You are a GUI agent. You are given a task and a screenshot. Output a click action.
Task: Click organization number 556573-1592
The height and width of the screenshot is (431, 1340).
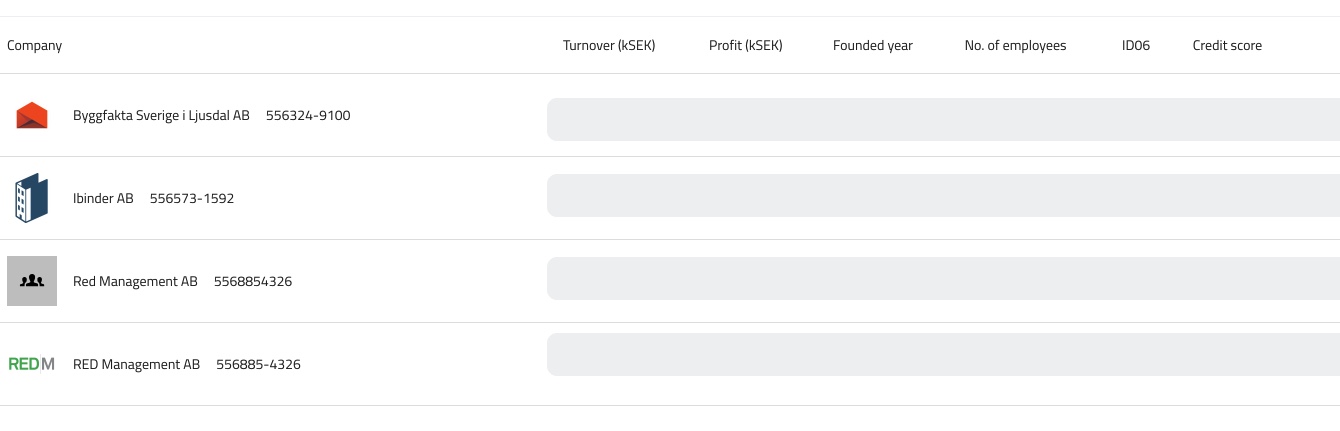(x=192, y=199)
